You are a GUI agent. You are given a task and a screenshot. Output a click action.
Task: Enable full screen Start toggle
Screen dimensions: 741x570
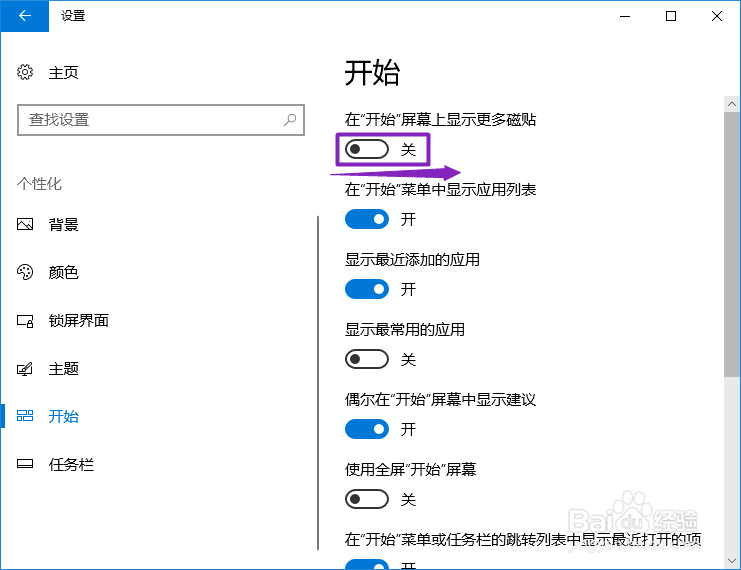pyautogui.click(x=367, y=499)
